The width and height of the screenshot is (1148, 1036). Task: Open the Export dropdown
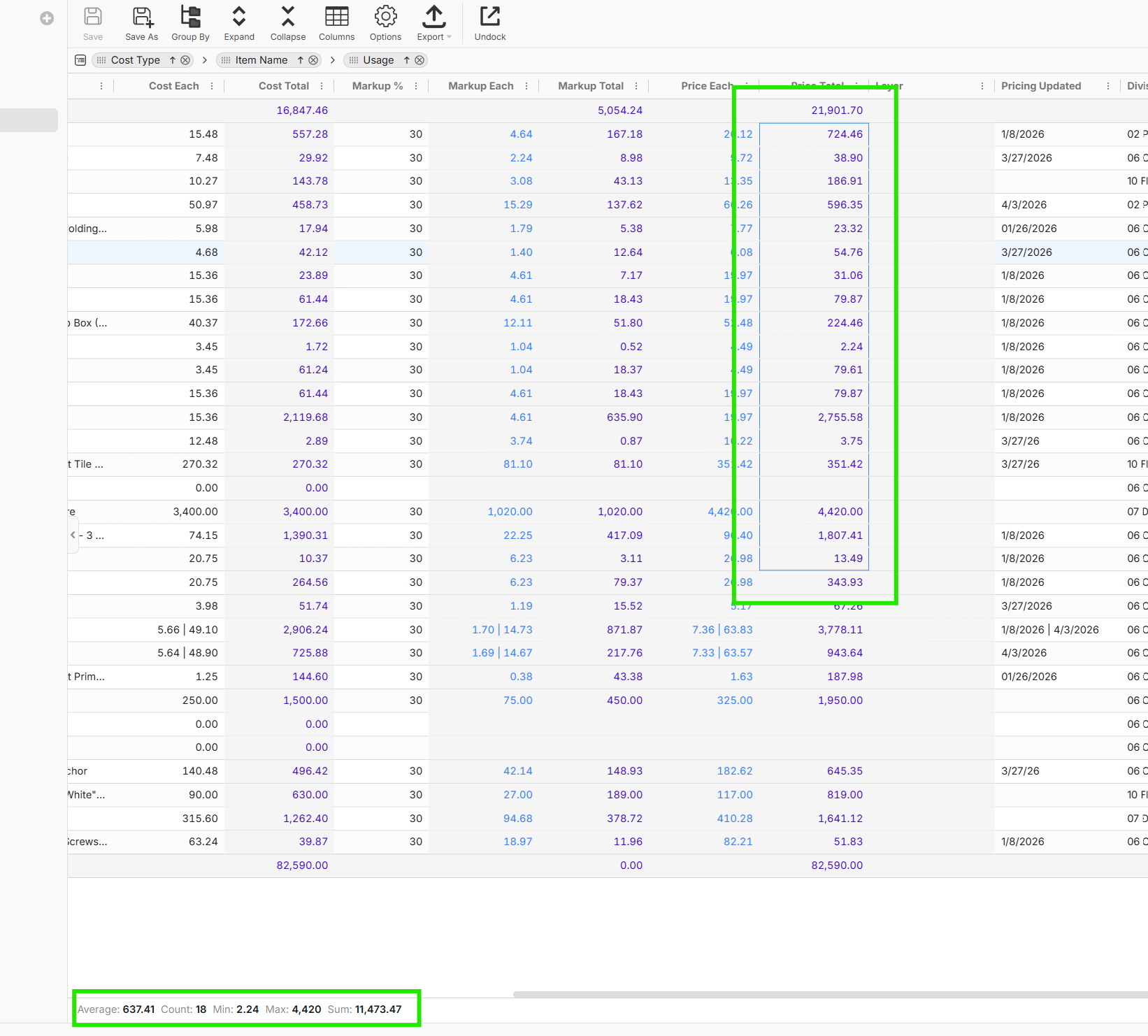pyautogui.click(x=434, y=23)
